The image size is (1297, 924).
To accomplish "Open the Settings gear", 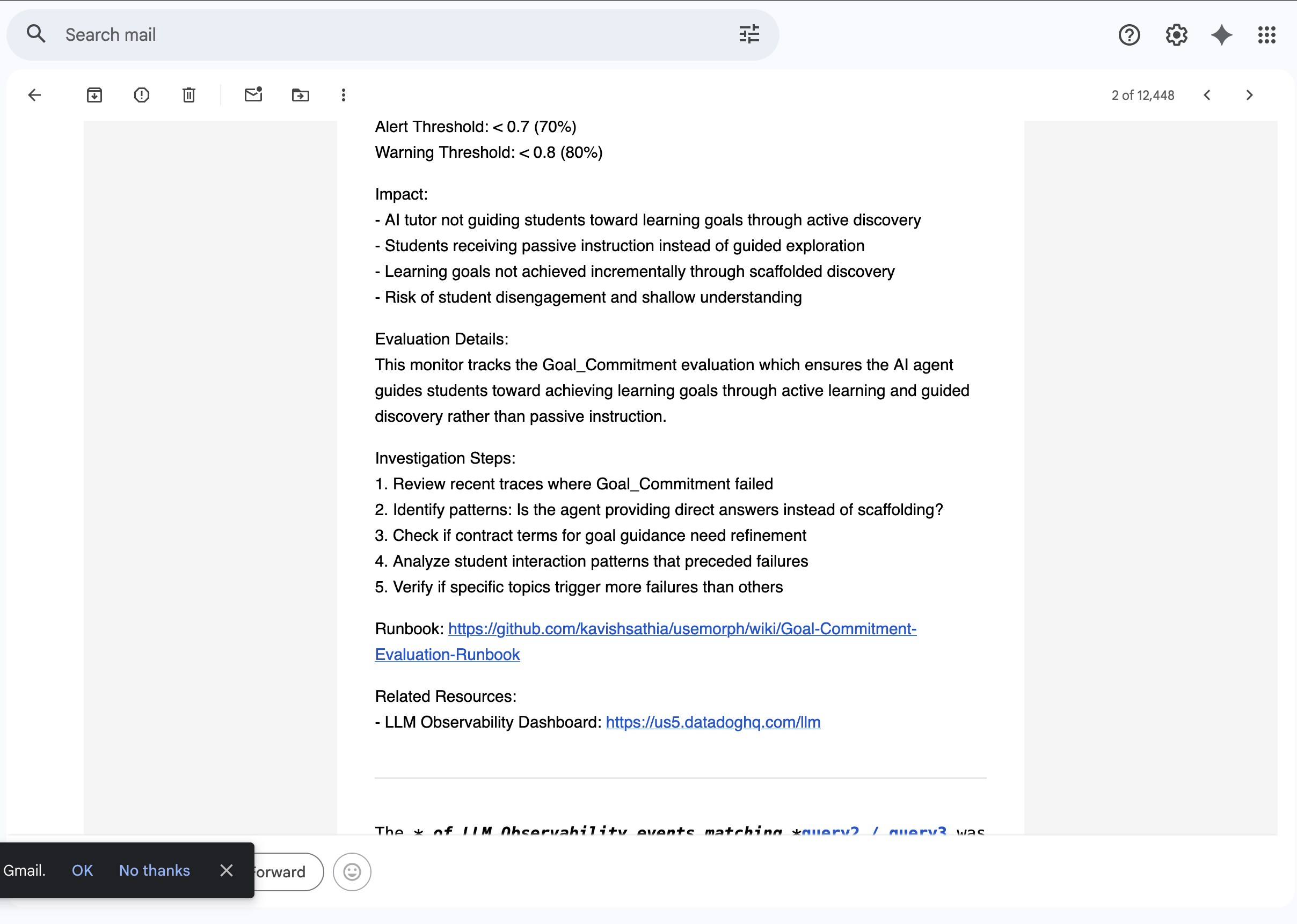I will coord(1176,35).
